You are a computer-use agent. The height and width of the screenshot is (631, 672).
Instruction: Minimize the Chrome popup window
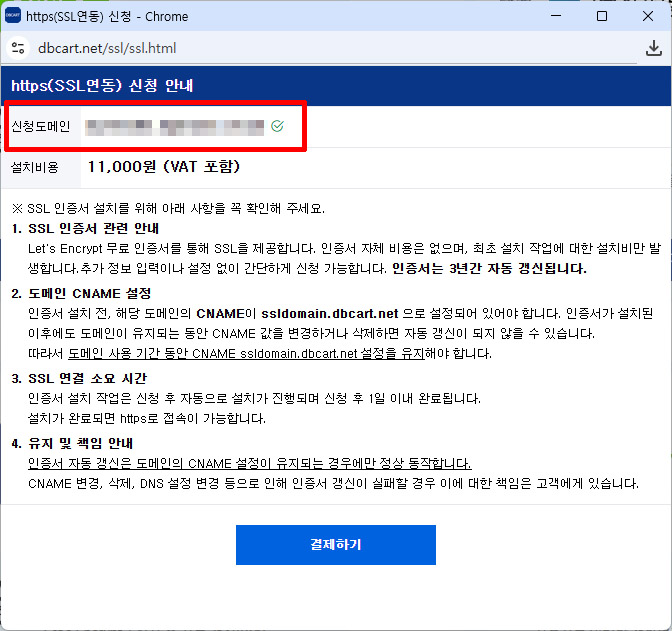556,16
